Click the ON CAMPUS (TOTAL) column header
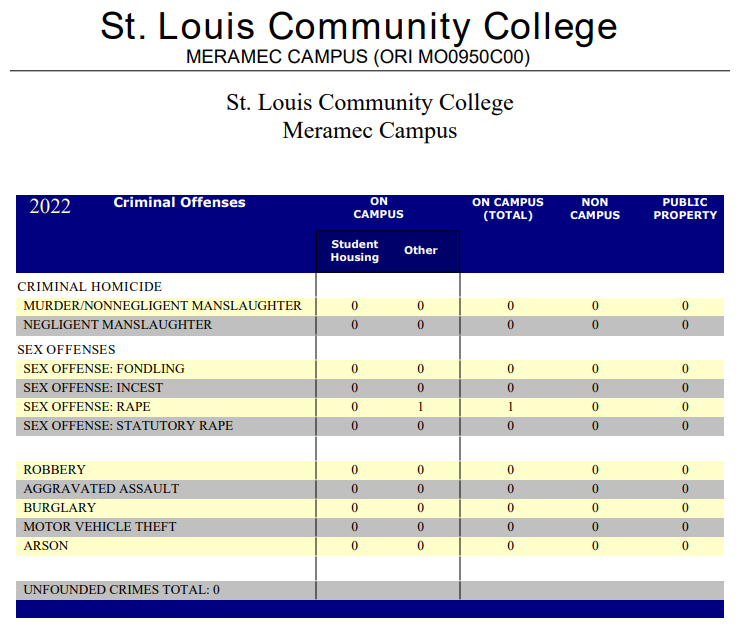 tap(508, 209)
